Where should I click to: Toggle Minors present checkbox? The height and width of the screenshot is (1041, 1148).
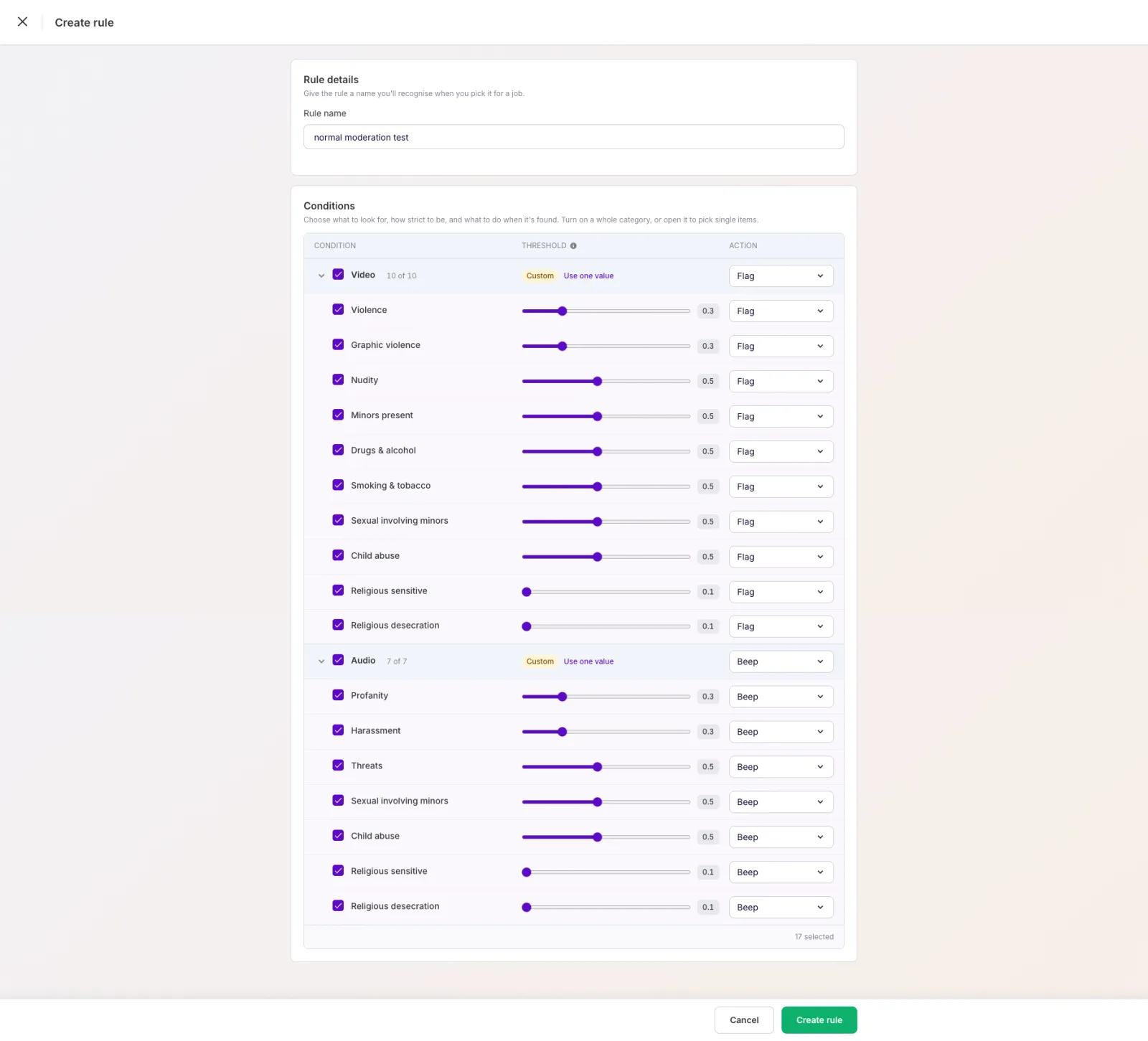pos(338,415)
